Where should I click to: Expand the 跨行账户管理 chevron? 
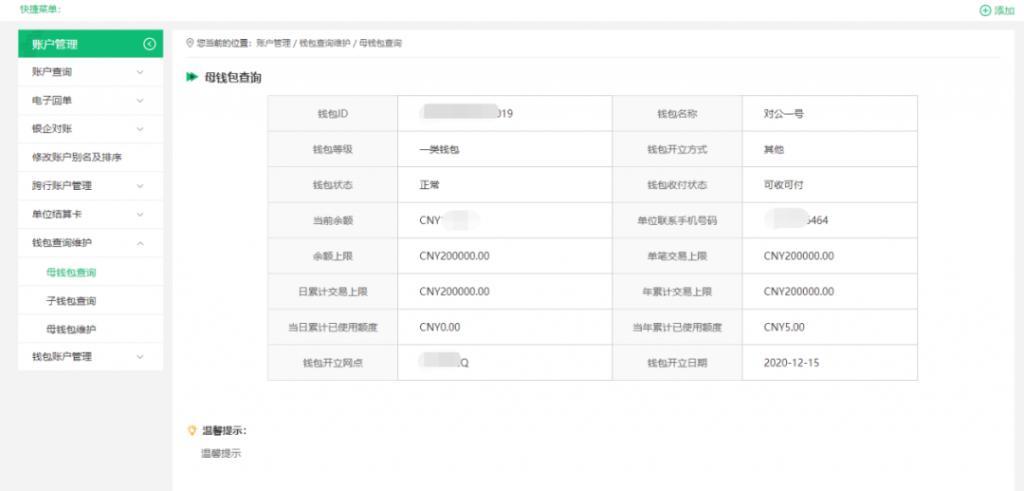(140, 186)
